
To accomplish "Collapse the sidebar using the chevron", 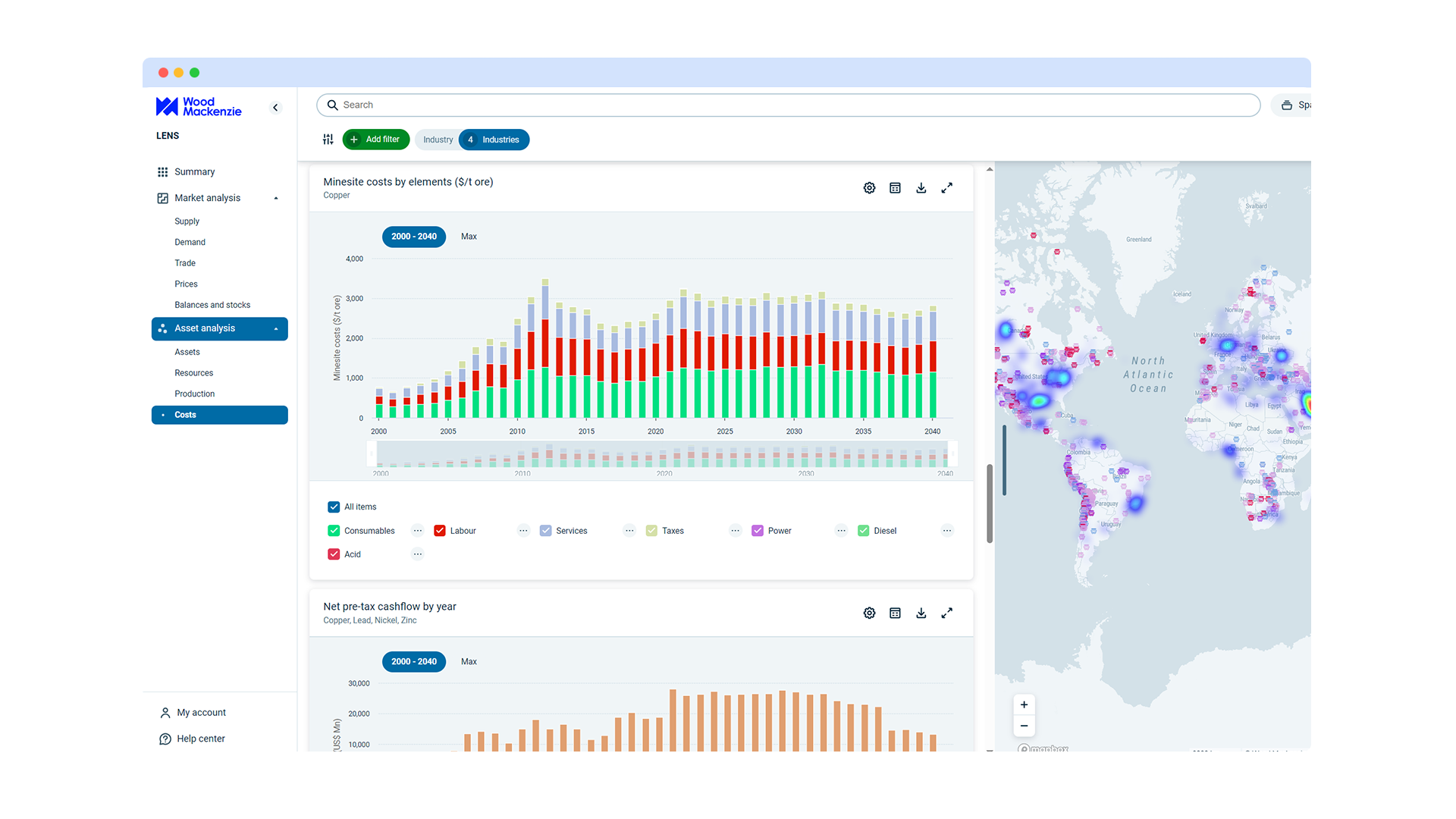I will 275,108.
